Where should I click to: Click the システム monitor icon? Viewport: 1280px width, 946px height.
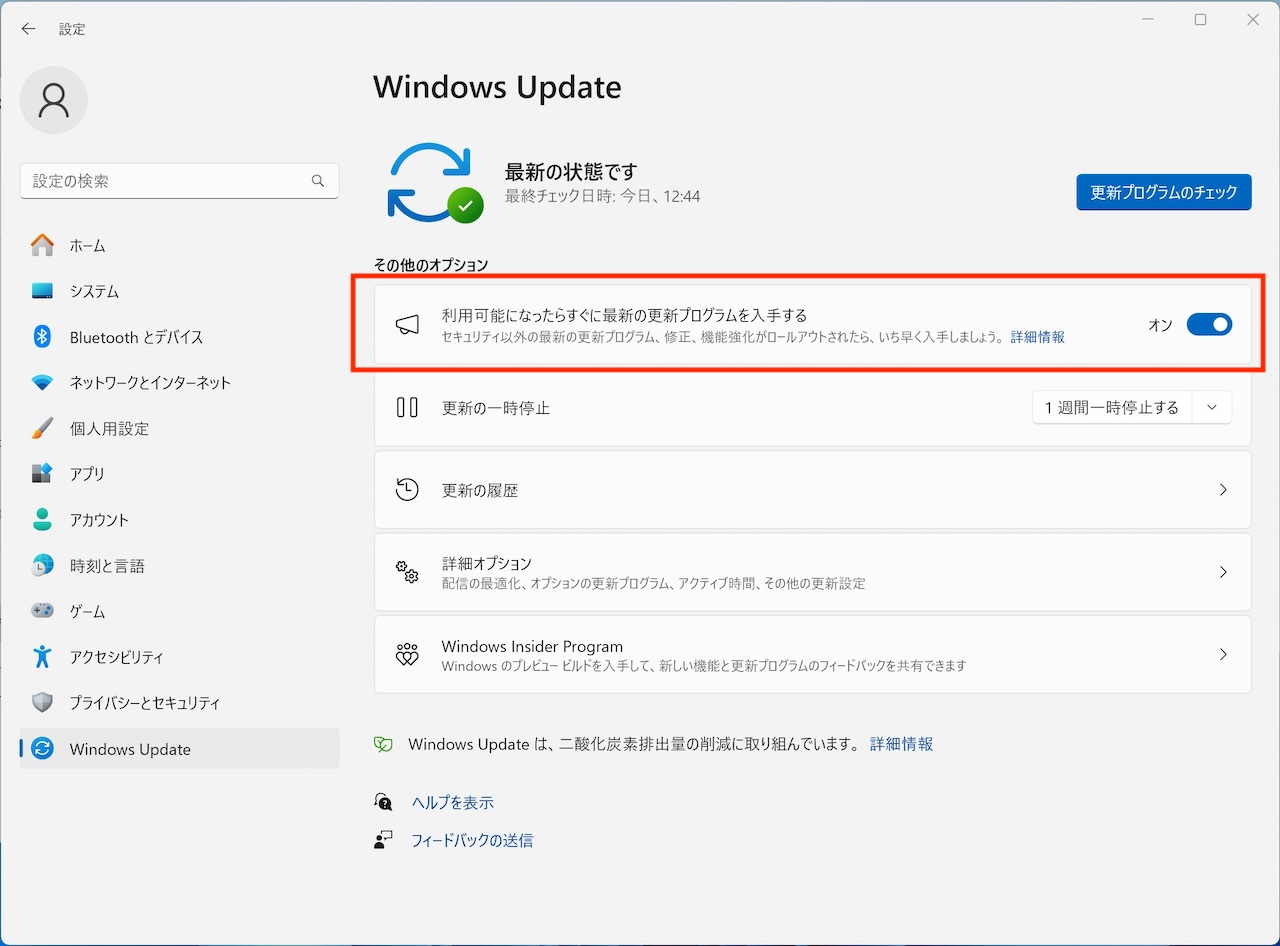pos(42,291)
